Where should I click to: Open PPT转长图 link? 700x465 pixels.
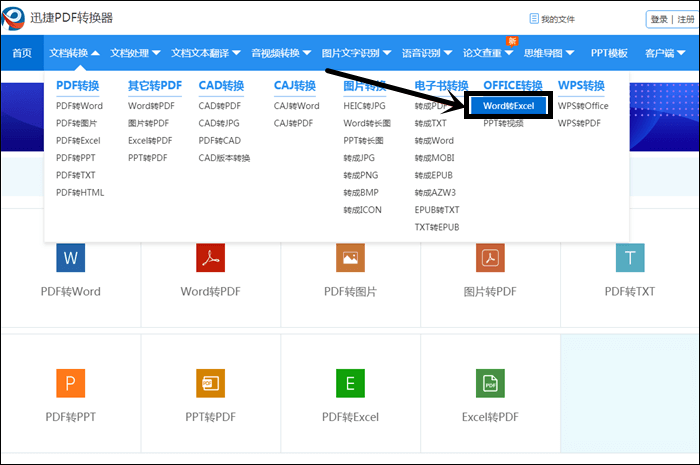click(363, 141)
